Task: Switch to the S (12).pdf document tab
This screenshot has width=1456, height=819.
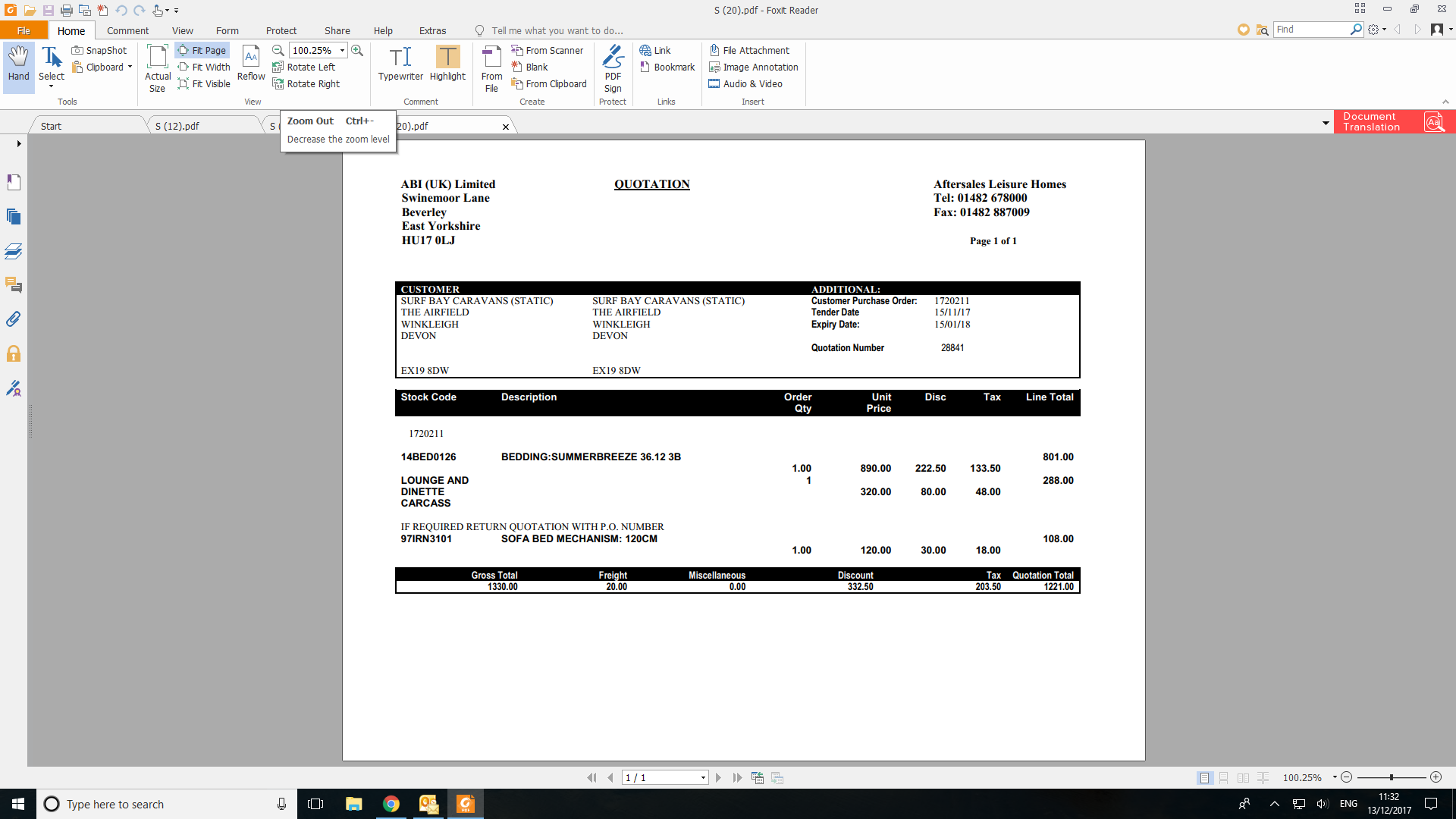Action: click(x=177, y=126)
